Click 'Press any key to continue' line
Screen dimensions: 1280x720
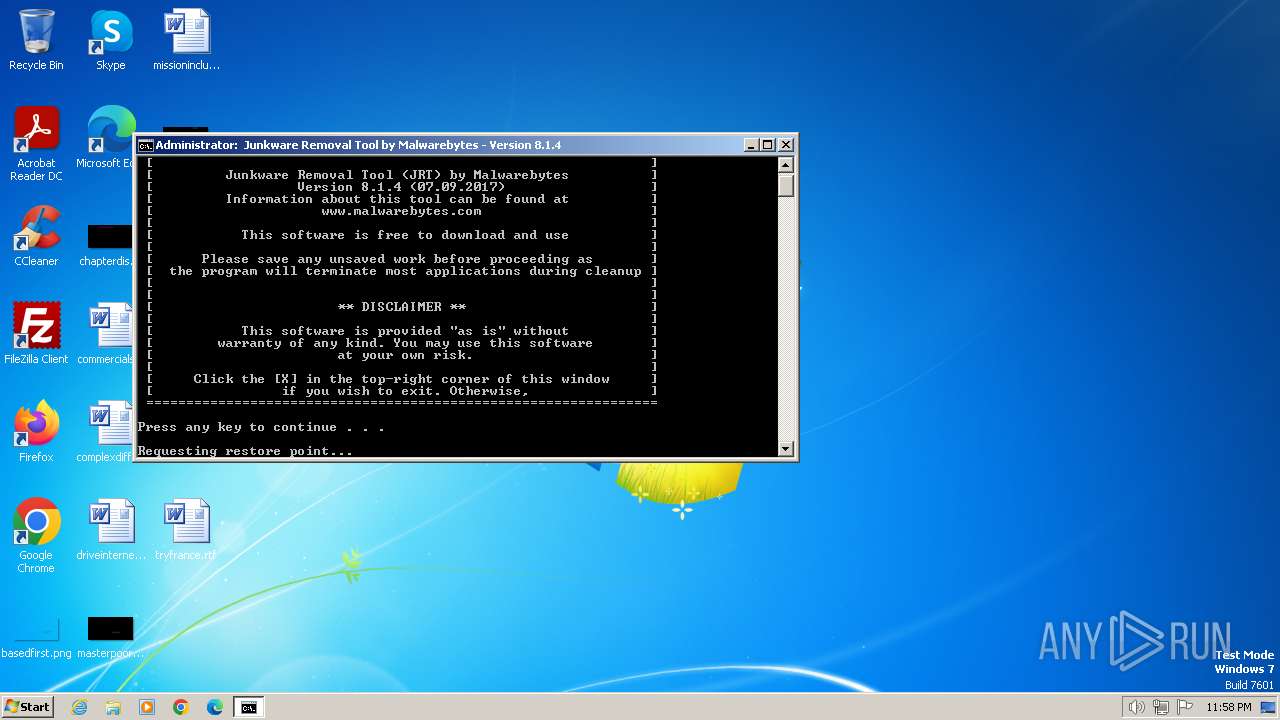pos(260,427)
